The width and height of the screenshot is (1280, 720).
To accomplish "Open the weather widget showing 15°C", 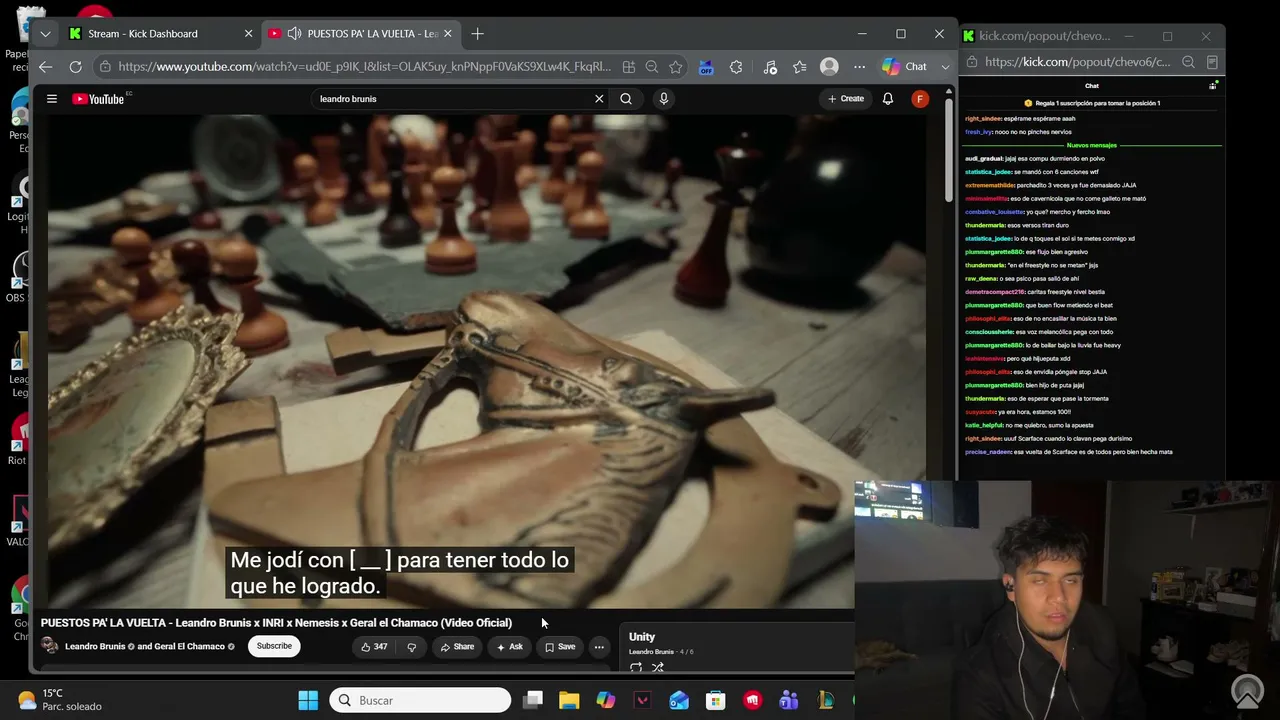I will [x=60, y=700].
